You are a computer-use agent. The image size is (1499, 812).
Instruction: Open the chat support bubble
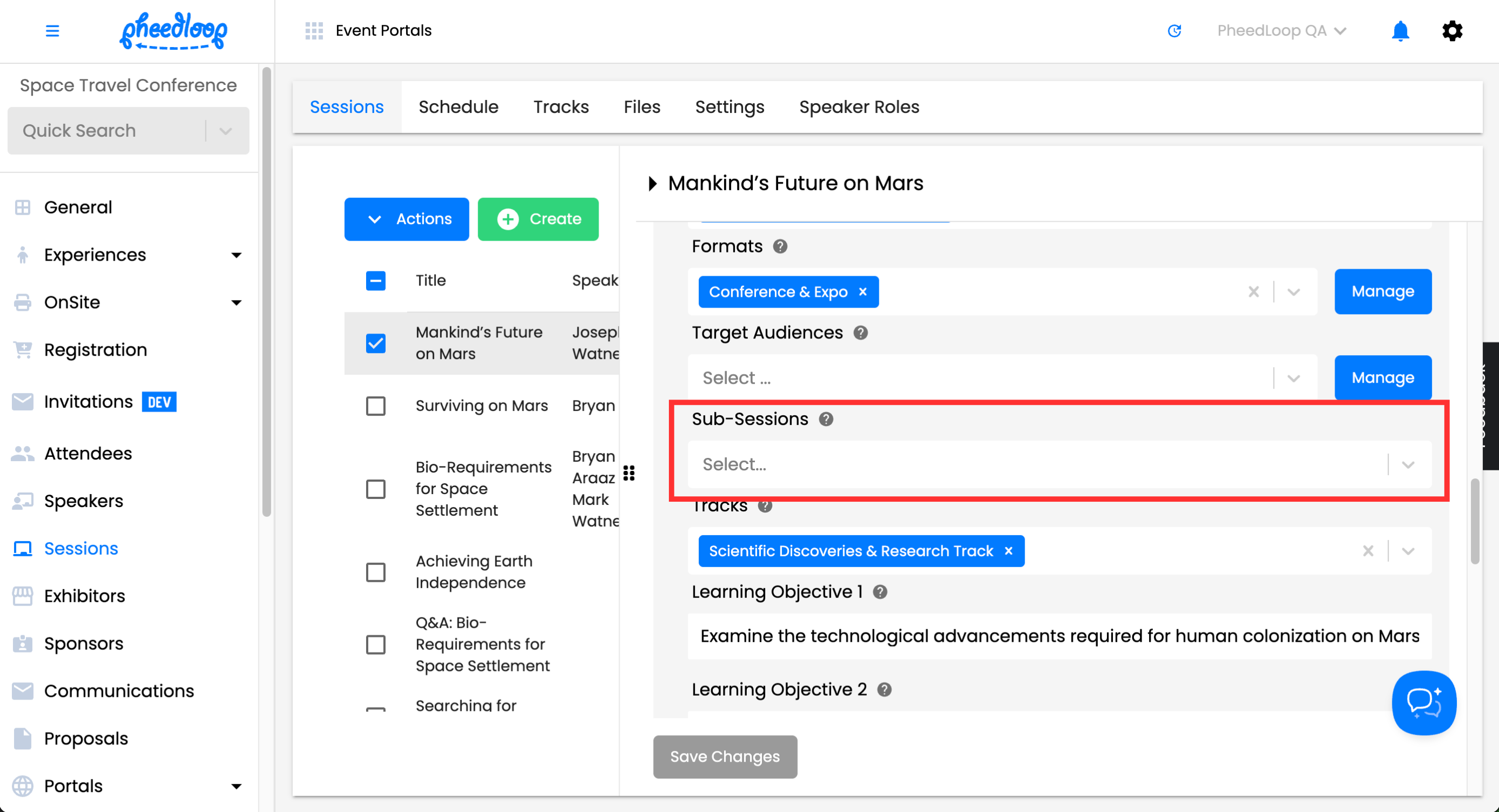pos(1423,702)
